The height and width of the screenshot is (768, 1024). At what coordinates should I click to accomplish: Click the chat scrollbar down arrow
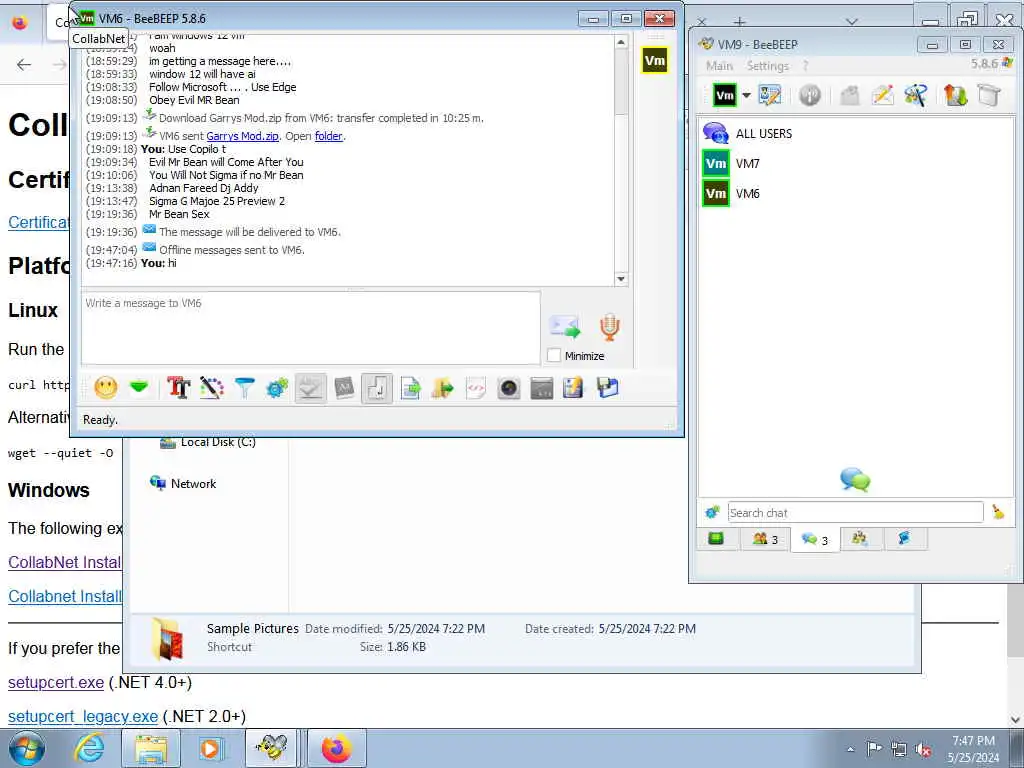click(x=621, y=279)
